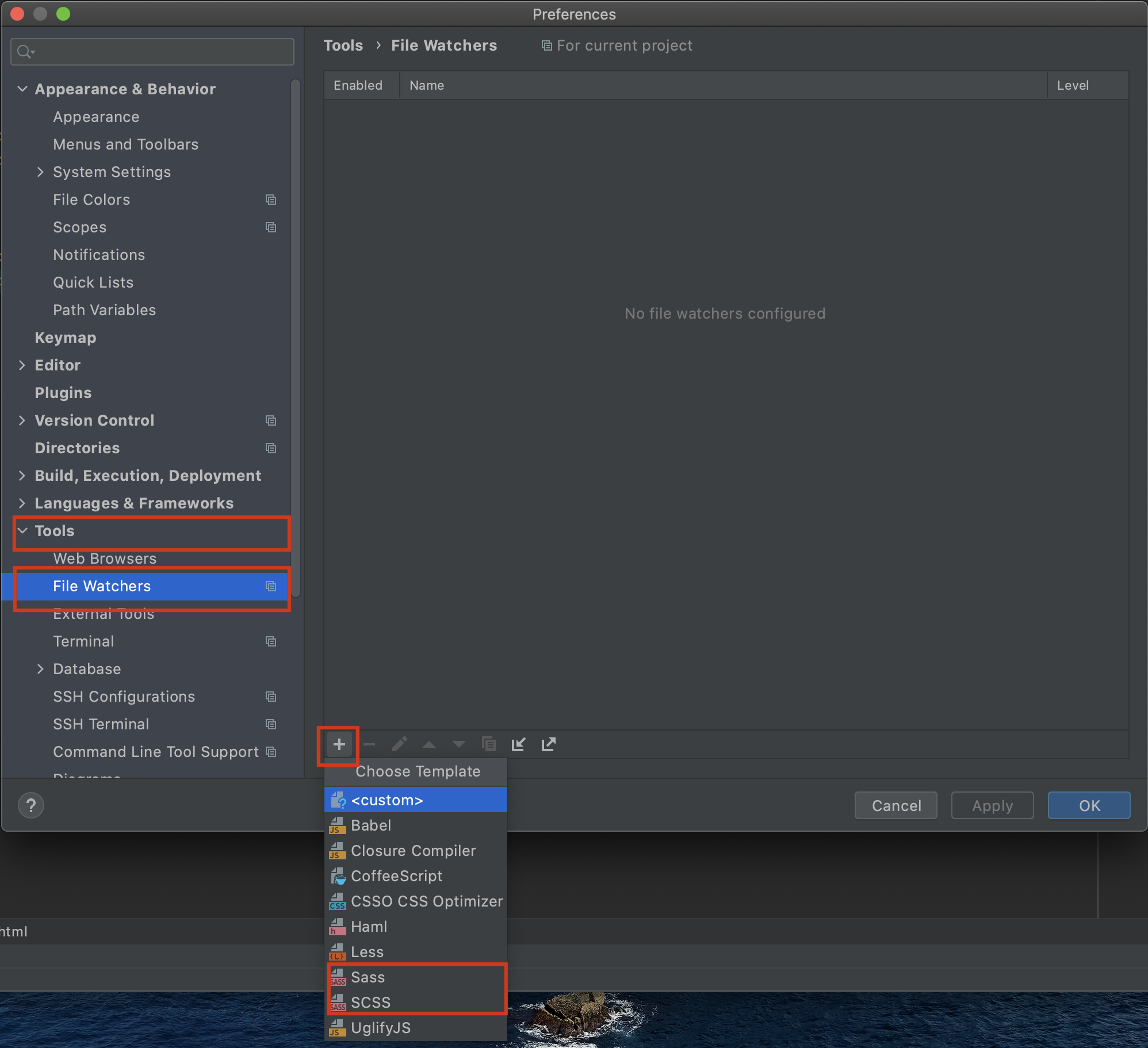Click the move down triangle icon
1148x1048 pixels.
tap(458, 744)
